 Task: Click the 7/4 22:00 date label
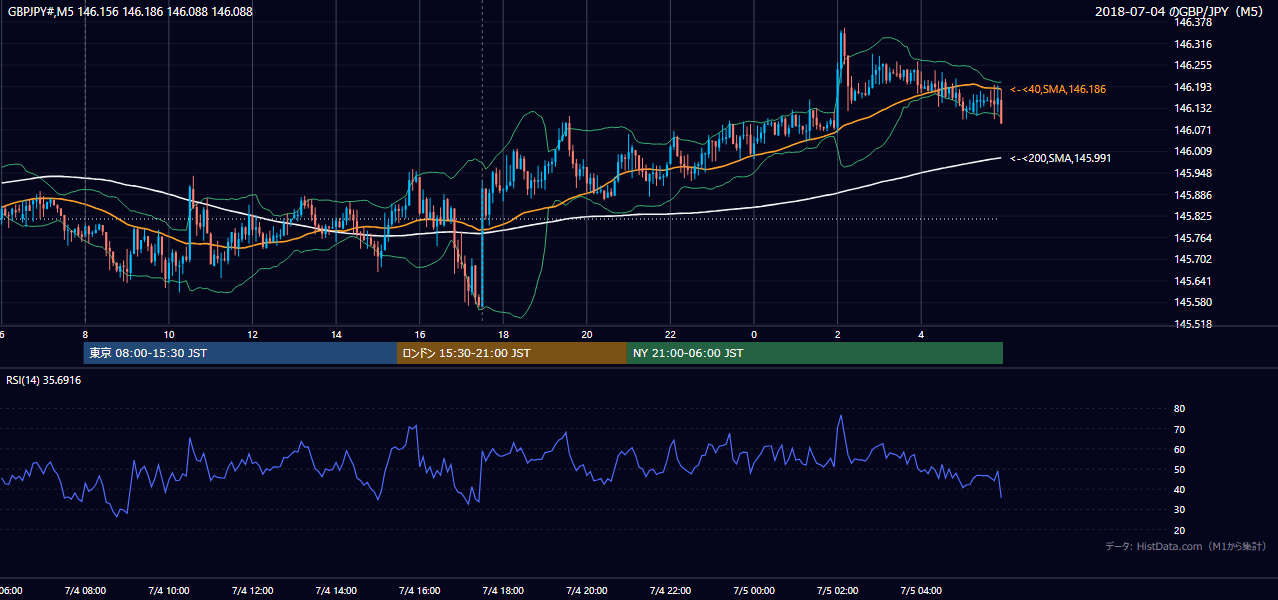tap(669, 590)
